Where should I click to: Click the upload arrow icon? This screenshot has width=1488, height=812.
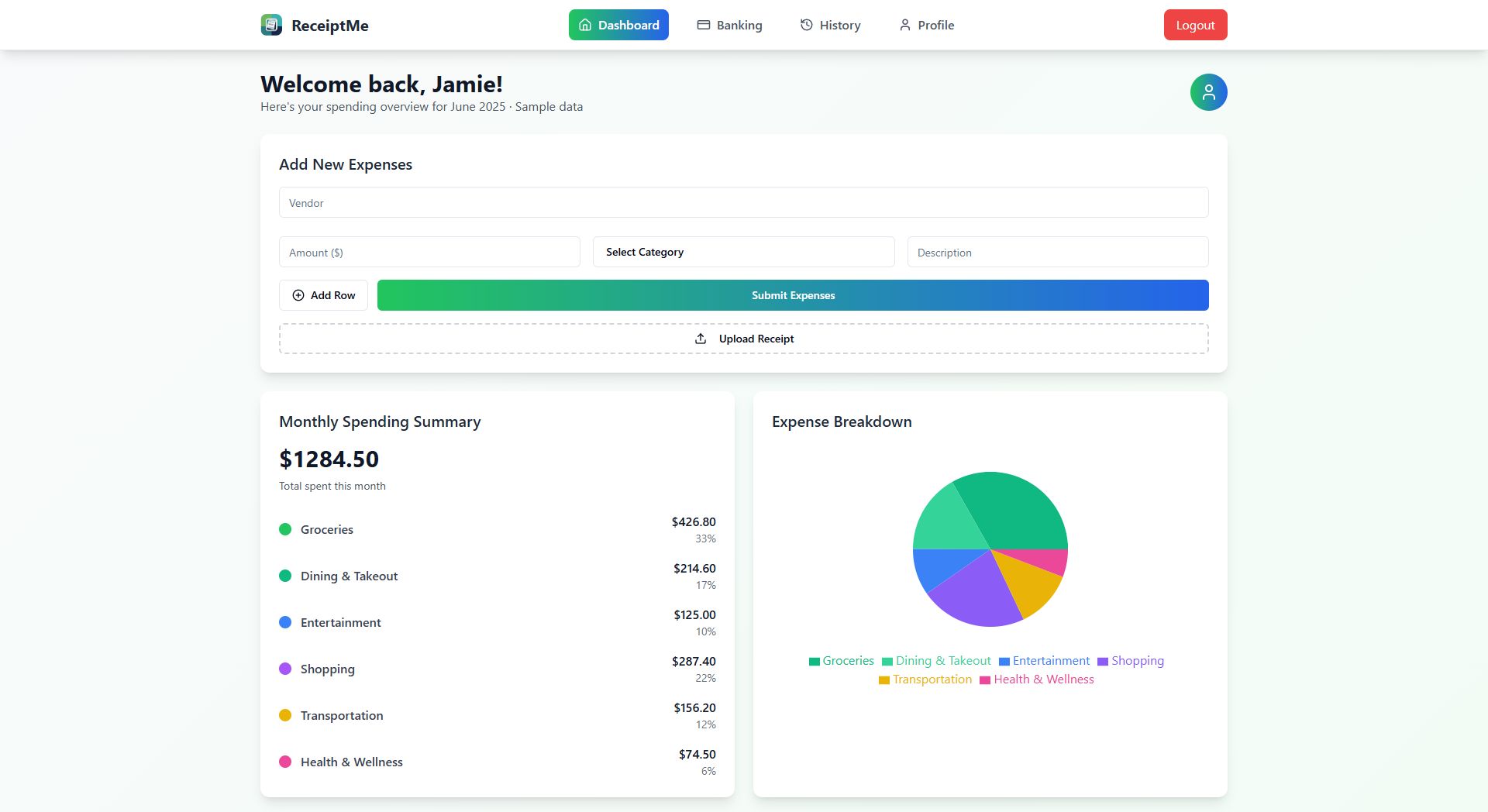701,339
